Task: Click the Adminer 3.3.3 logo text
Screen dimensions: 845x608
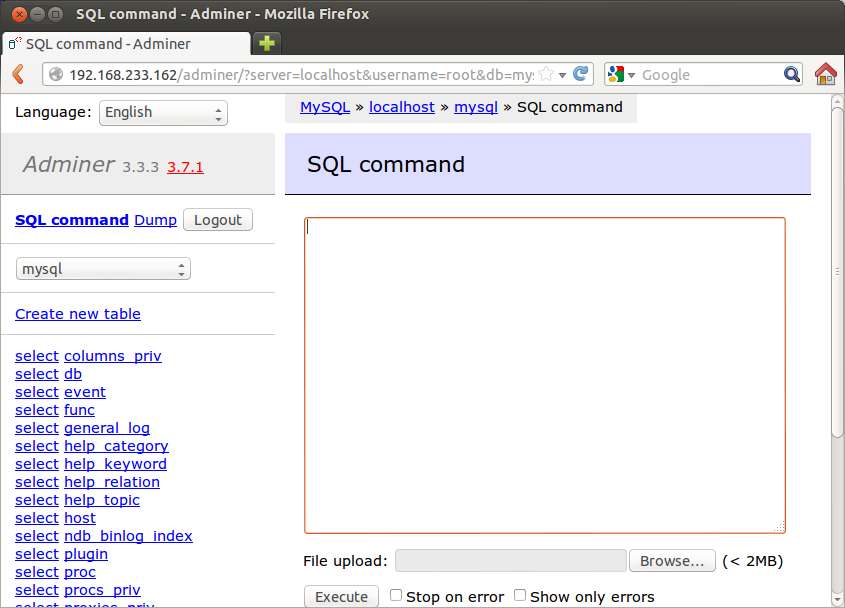Action: 91,164
